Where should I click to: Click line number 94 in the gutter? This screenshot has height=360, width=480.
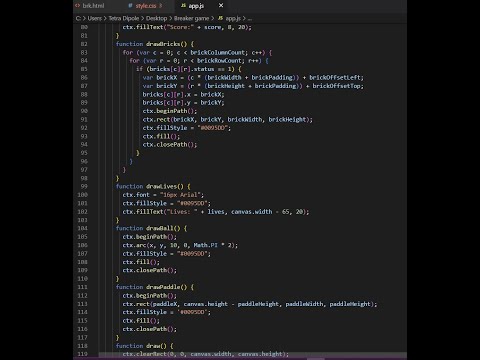84,145
